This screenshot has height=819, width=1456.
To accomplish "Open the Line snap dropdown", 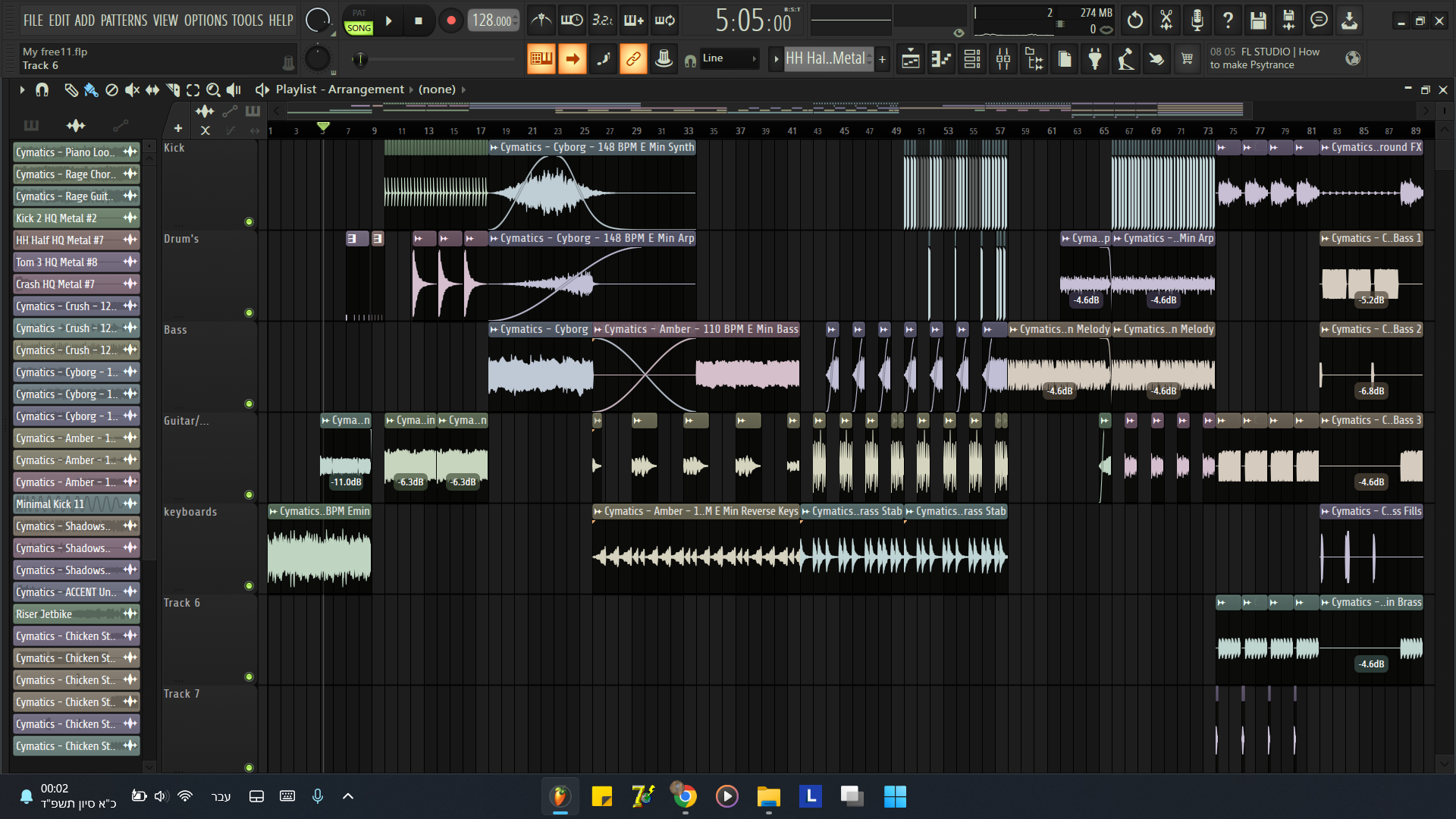I will pos(730,58).
